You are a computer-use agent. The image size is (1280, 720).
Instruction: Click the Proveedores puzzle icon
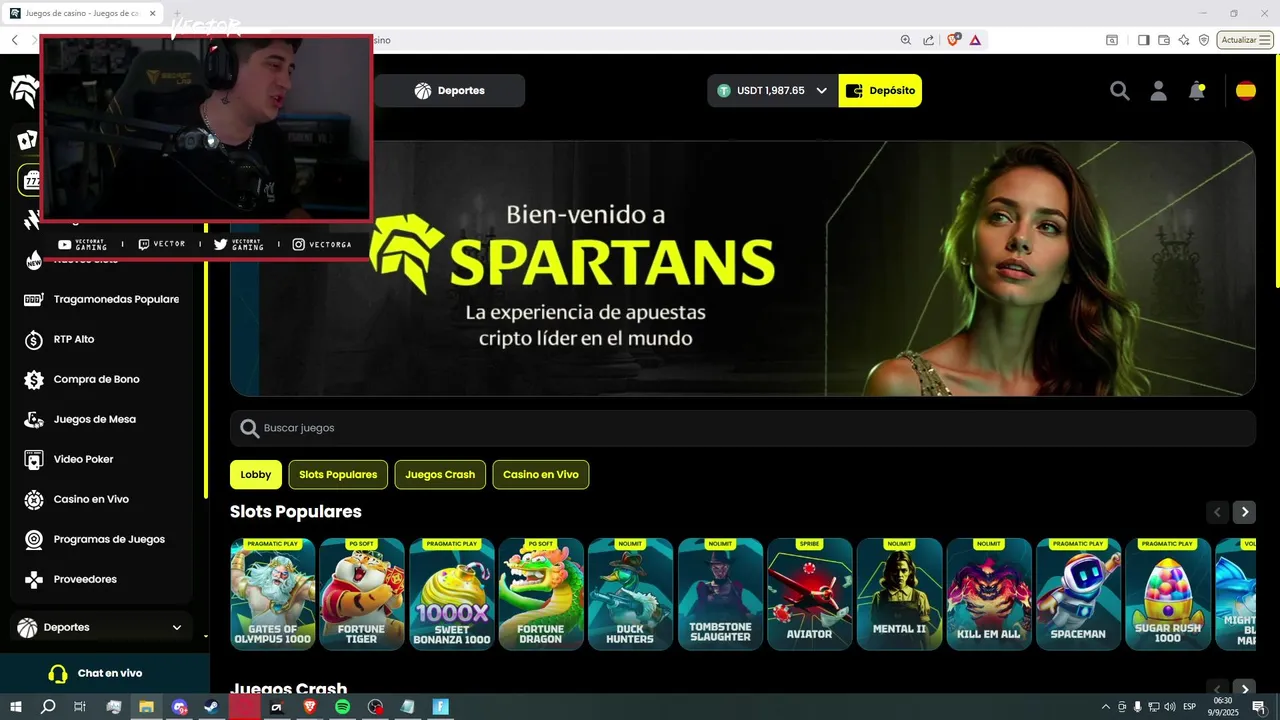tap(34, 580)
